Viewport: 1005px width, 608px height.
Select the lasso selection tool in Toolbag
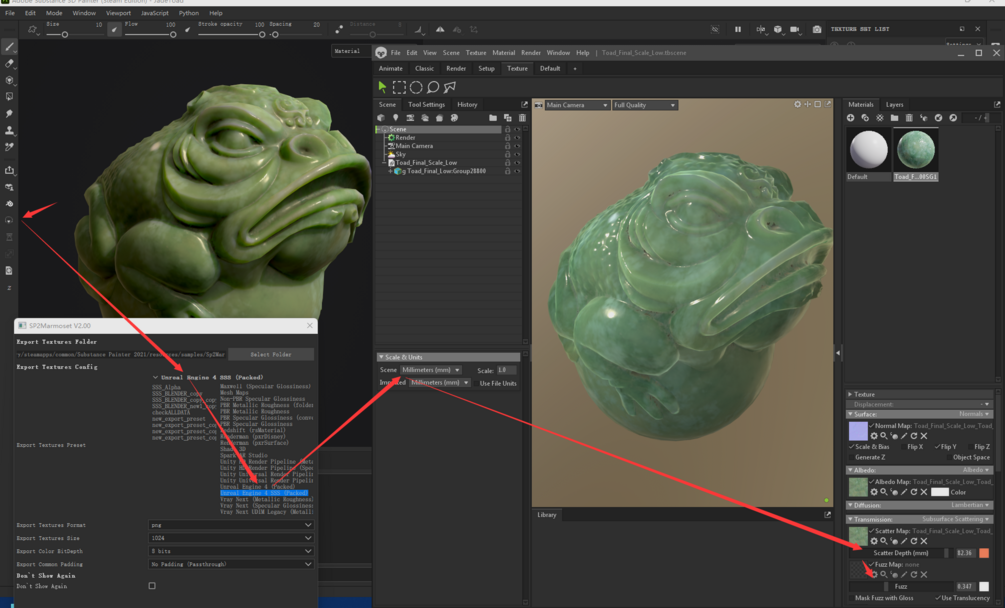tap(433, 86)
